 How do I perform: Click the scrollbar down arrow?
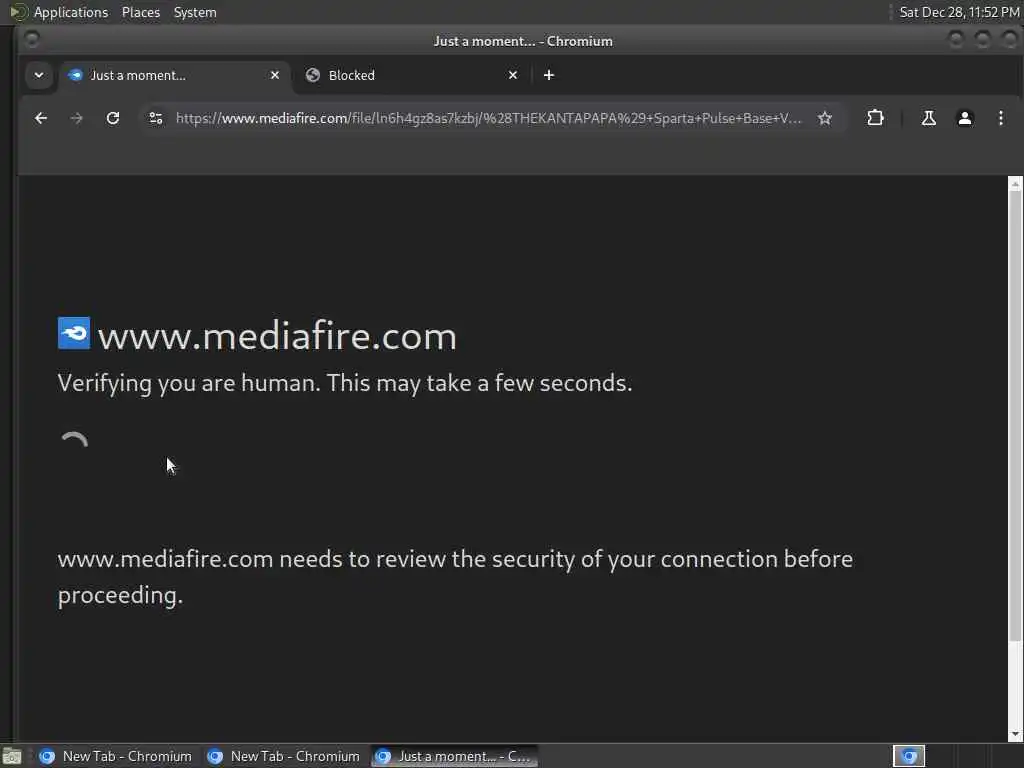pyautogui.click(x=1015, y=735)
